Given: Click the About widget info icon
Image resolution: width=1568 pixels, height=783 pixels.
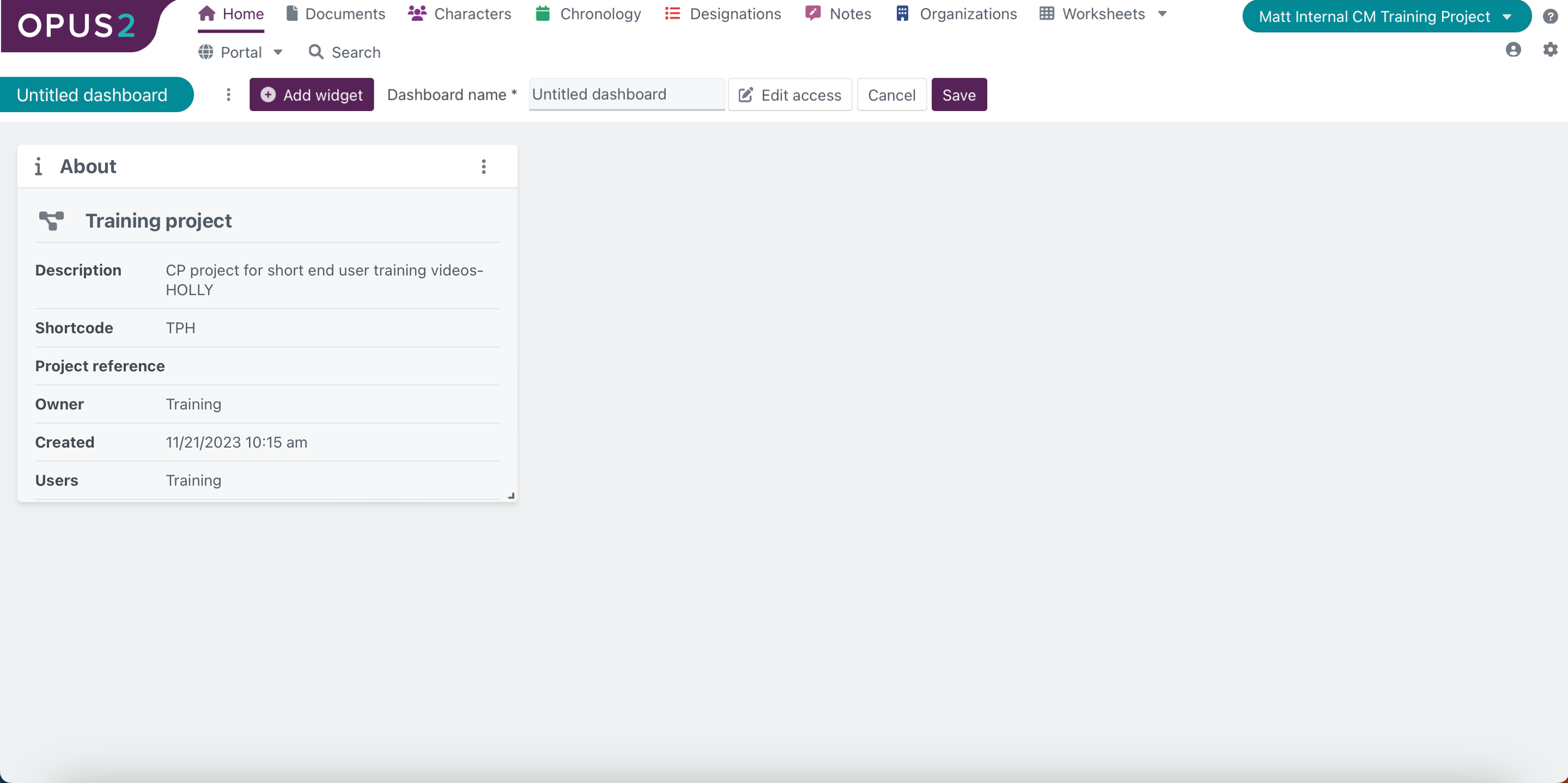Looking at the screenshot, I should coord(38,167).
